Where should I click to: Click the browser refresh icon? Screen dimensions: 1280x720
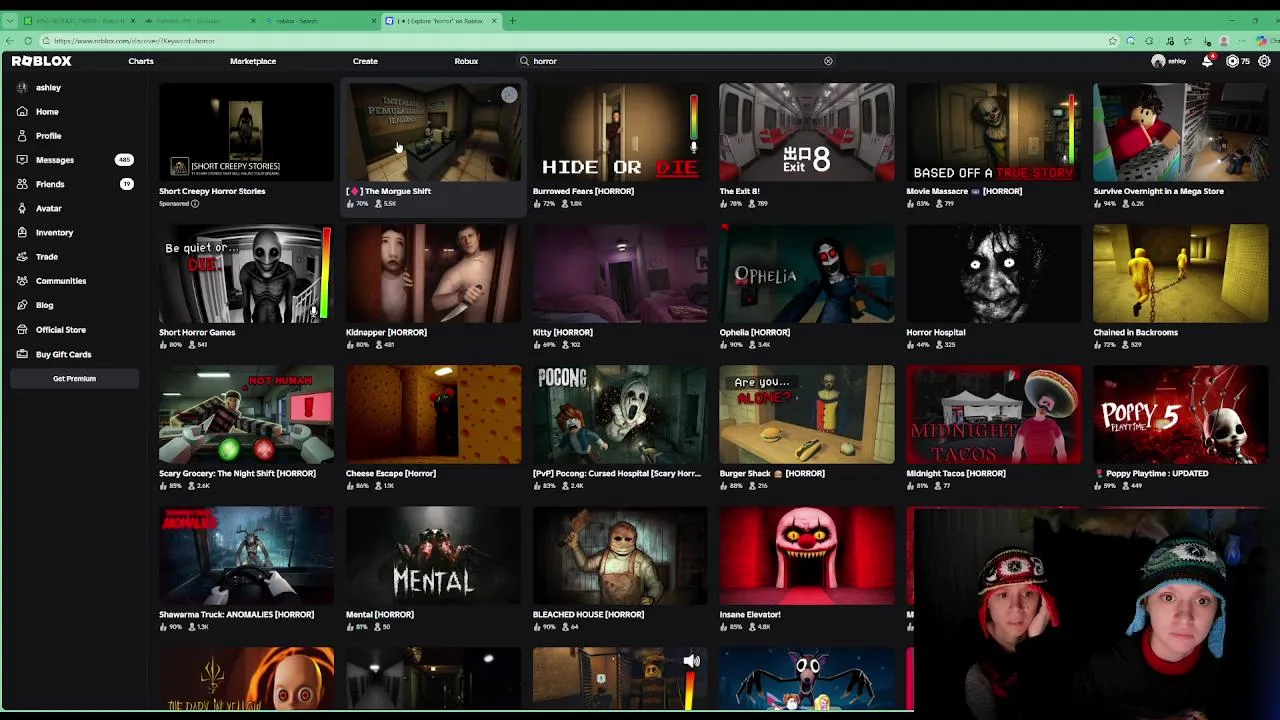pyautogui.click(x=28, y=41)
